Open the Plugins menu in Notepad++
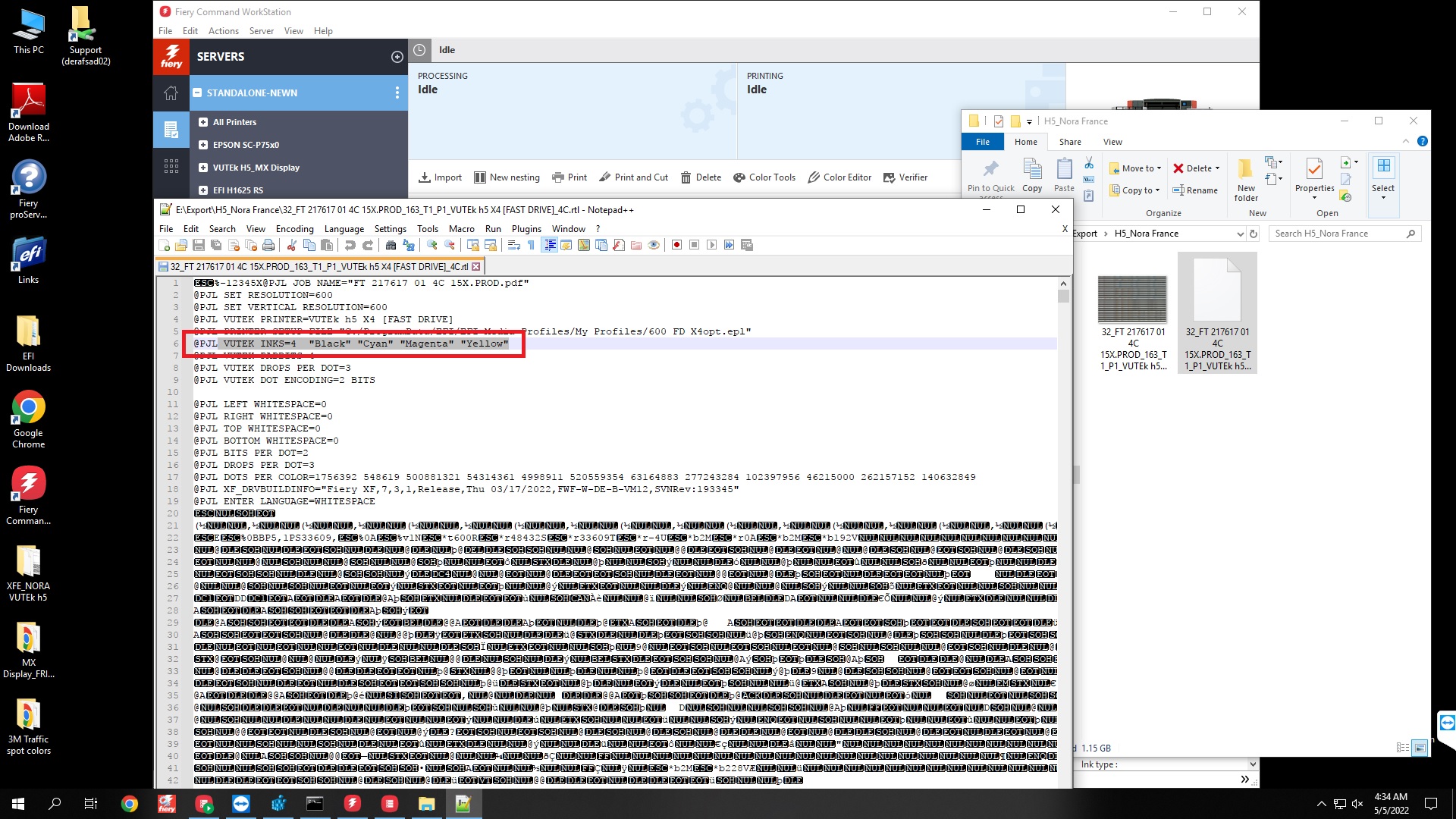The height and width of the screenshot is (819, 1456). [526, 229]
